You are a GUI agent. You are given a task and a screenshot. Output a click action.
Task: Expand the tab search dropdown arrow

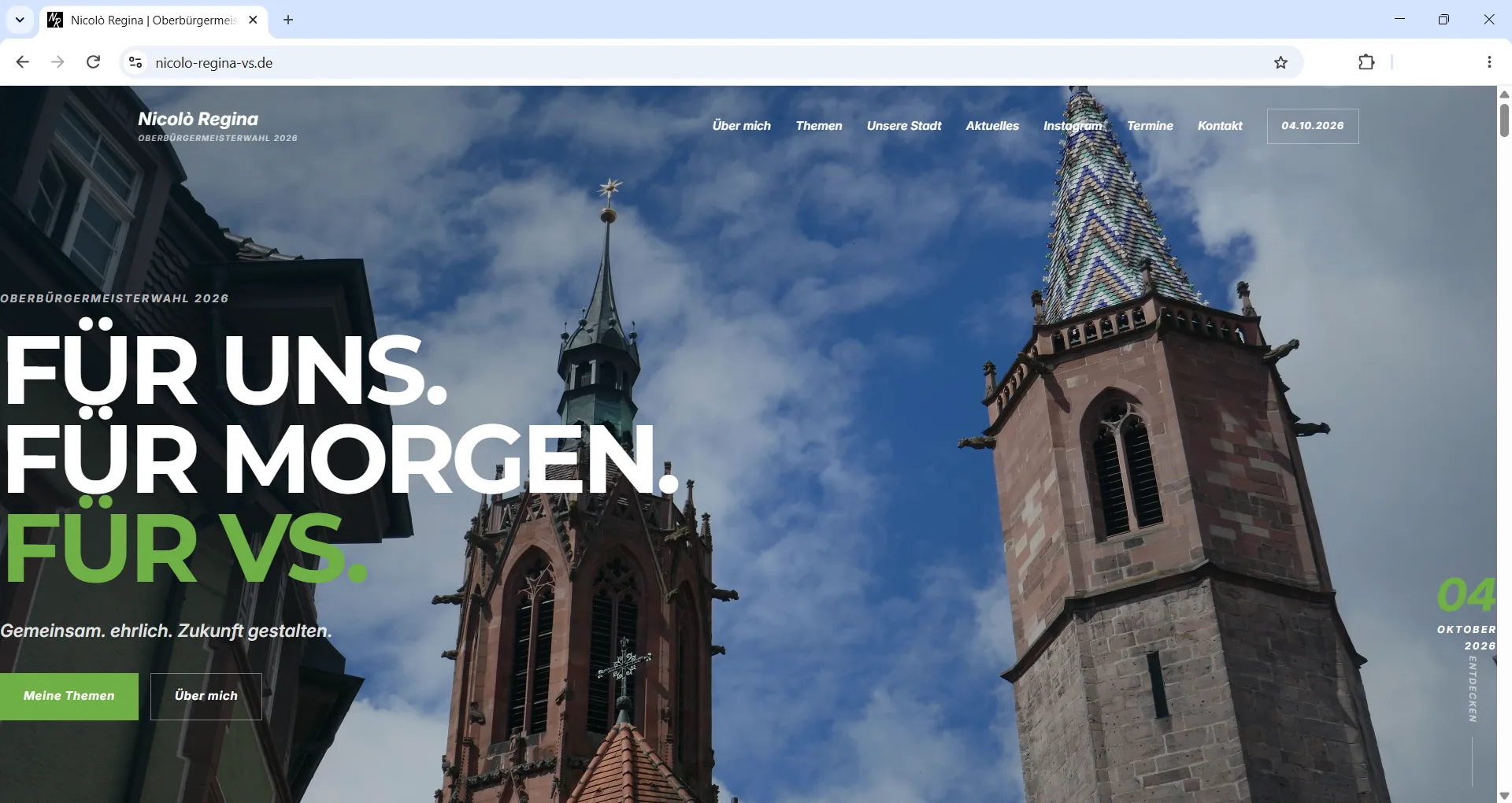tap(20, 20)
